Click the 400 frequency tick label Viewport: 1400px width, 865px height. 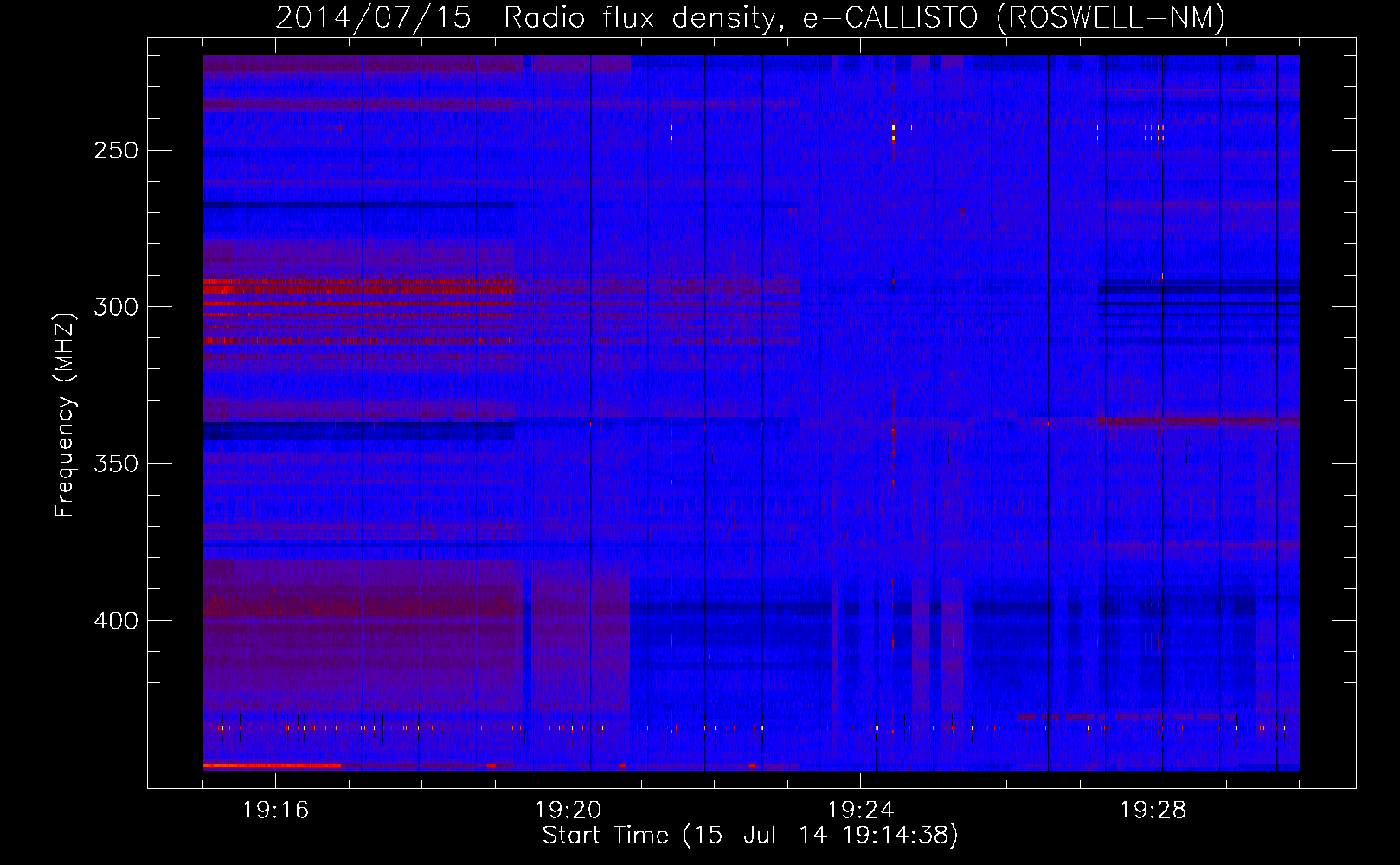pos(116,621)
